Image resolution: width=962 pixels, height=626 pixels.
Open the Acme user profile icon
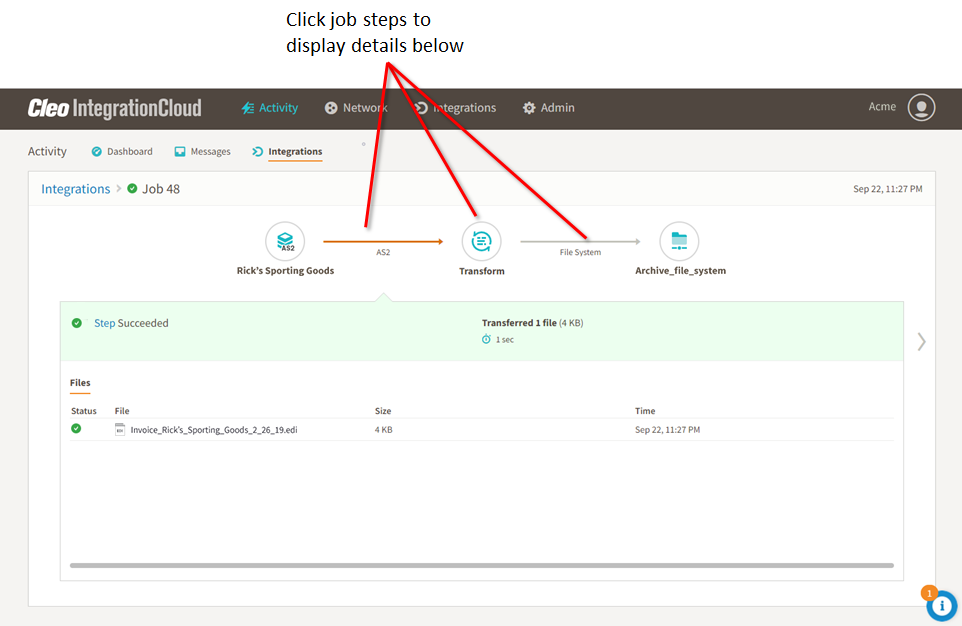pos(920,108)
